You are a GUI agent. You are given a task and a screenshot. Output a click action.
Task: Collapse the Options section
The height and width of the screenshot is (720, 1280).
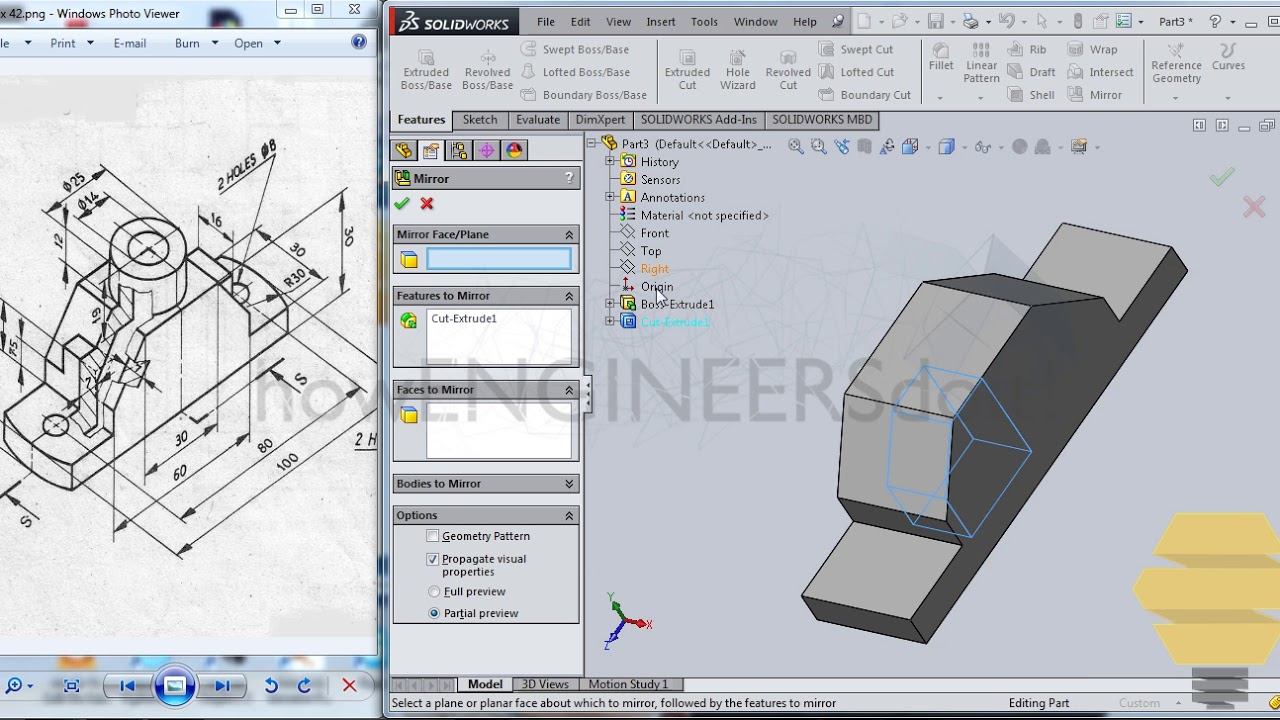569,516
